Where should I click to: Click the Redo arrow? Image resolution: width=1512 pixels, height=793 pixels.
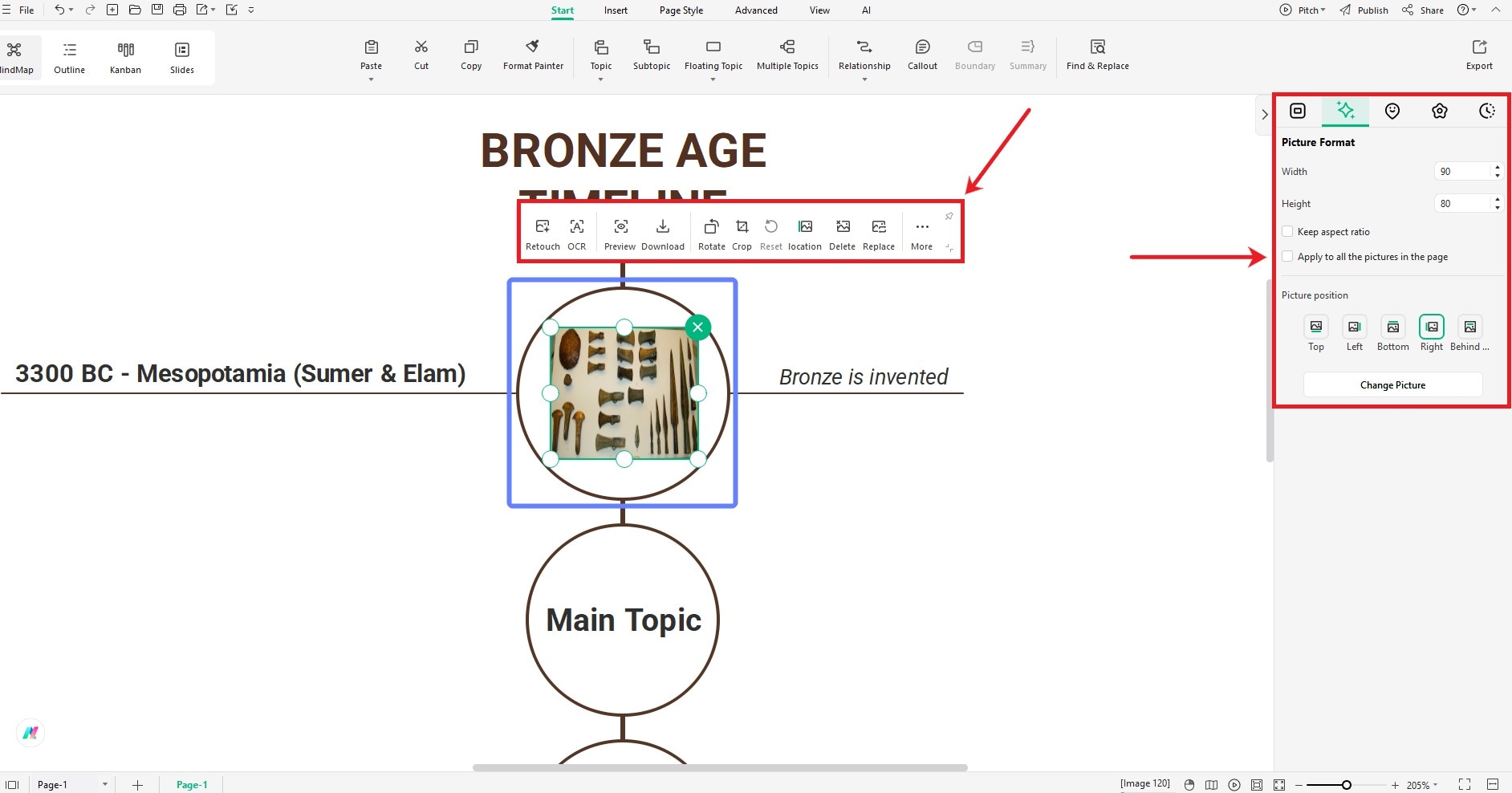tap(90, 10)
